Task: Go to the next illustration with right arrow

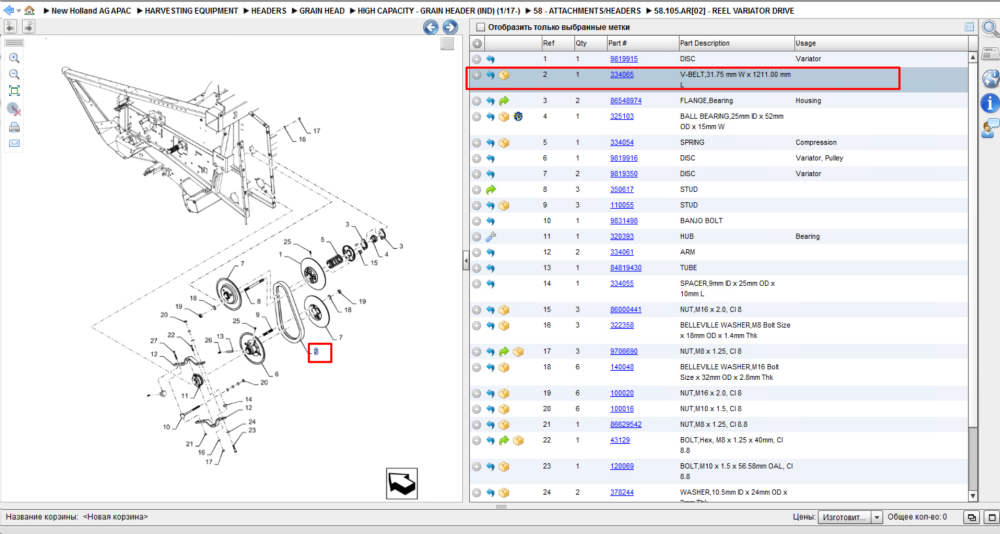Action: coord(450,27)
